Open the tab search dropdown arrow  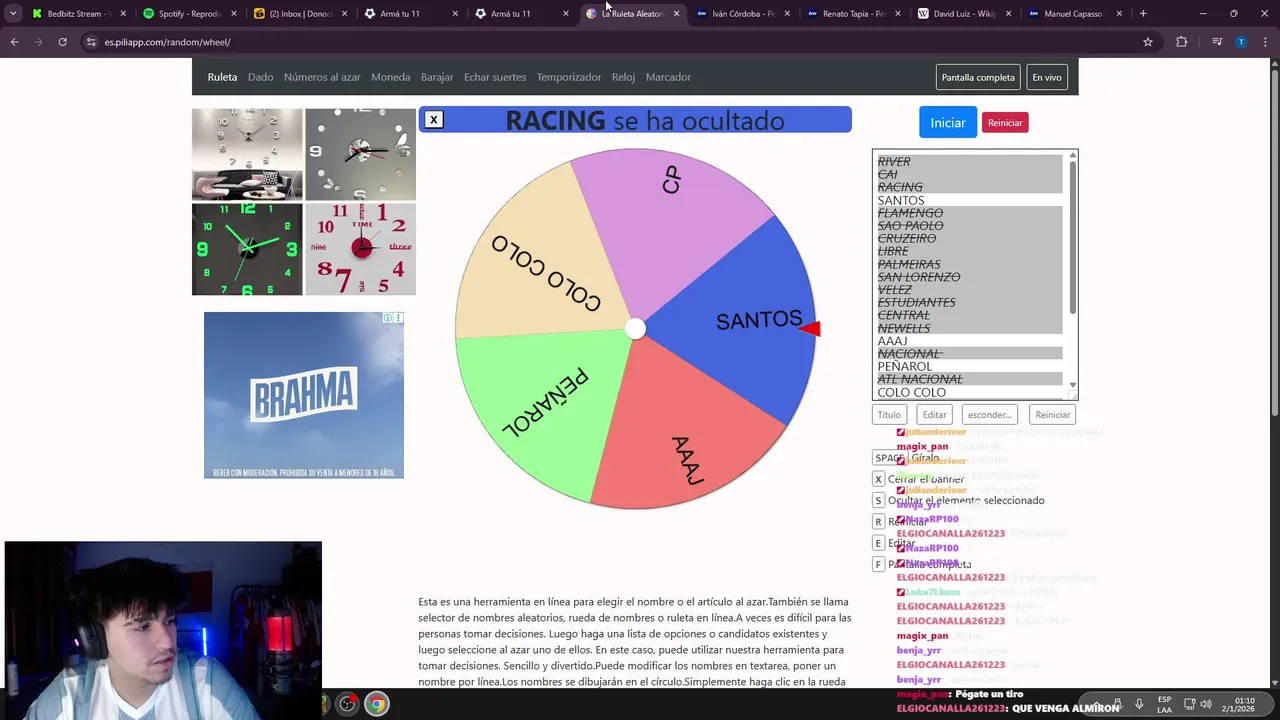tap(13, 14)
